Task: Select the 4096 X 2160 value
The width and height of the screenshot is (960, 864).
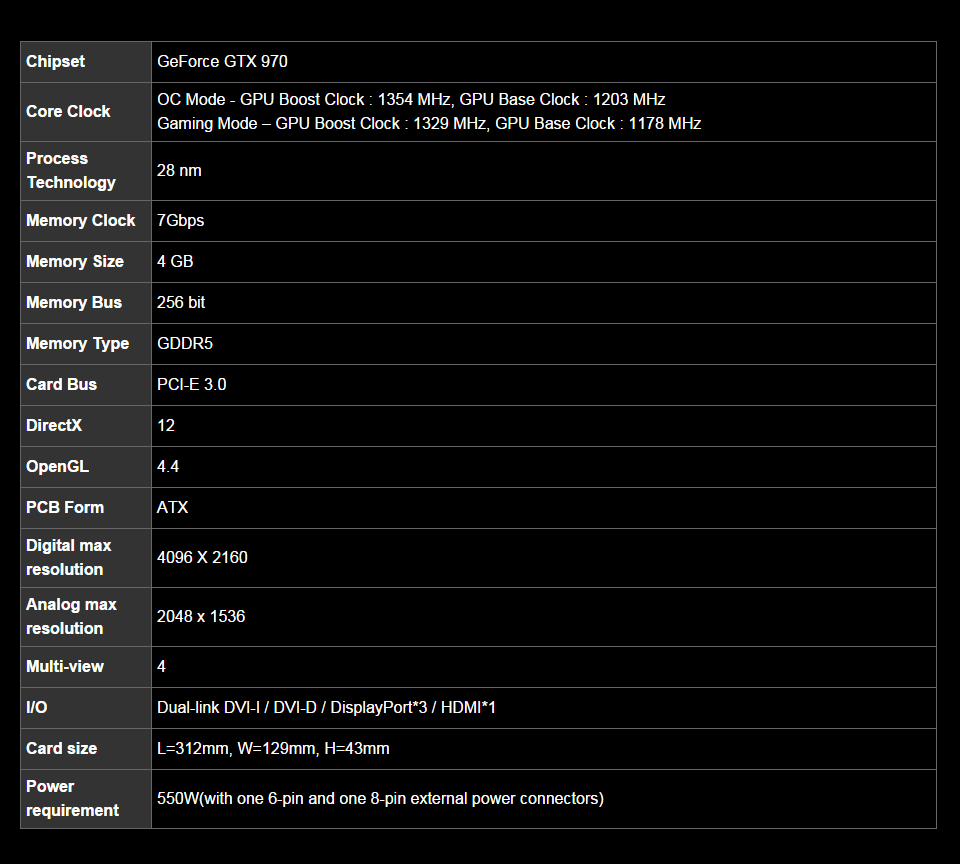Action: pyautogui.click(x=202, y=558)
